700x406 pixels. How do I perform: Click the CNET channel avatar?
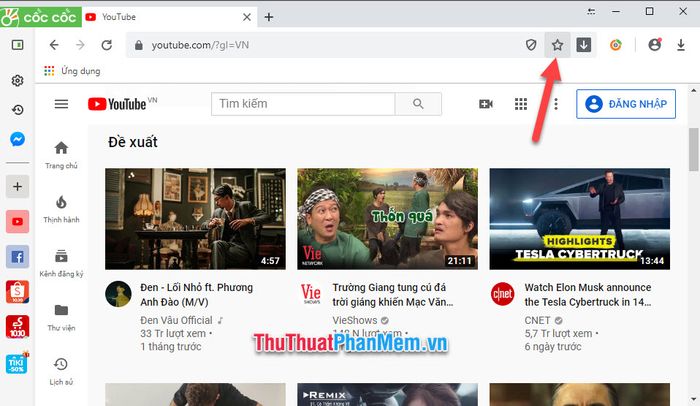tap(503, 294)
